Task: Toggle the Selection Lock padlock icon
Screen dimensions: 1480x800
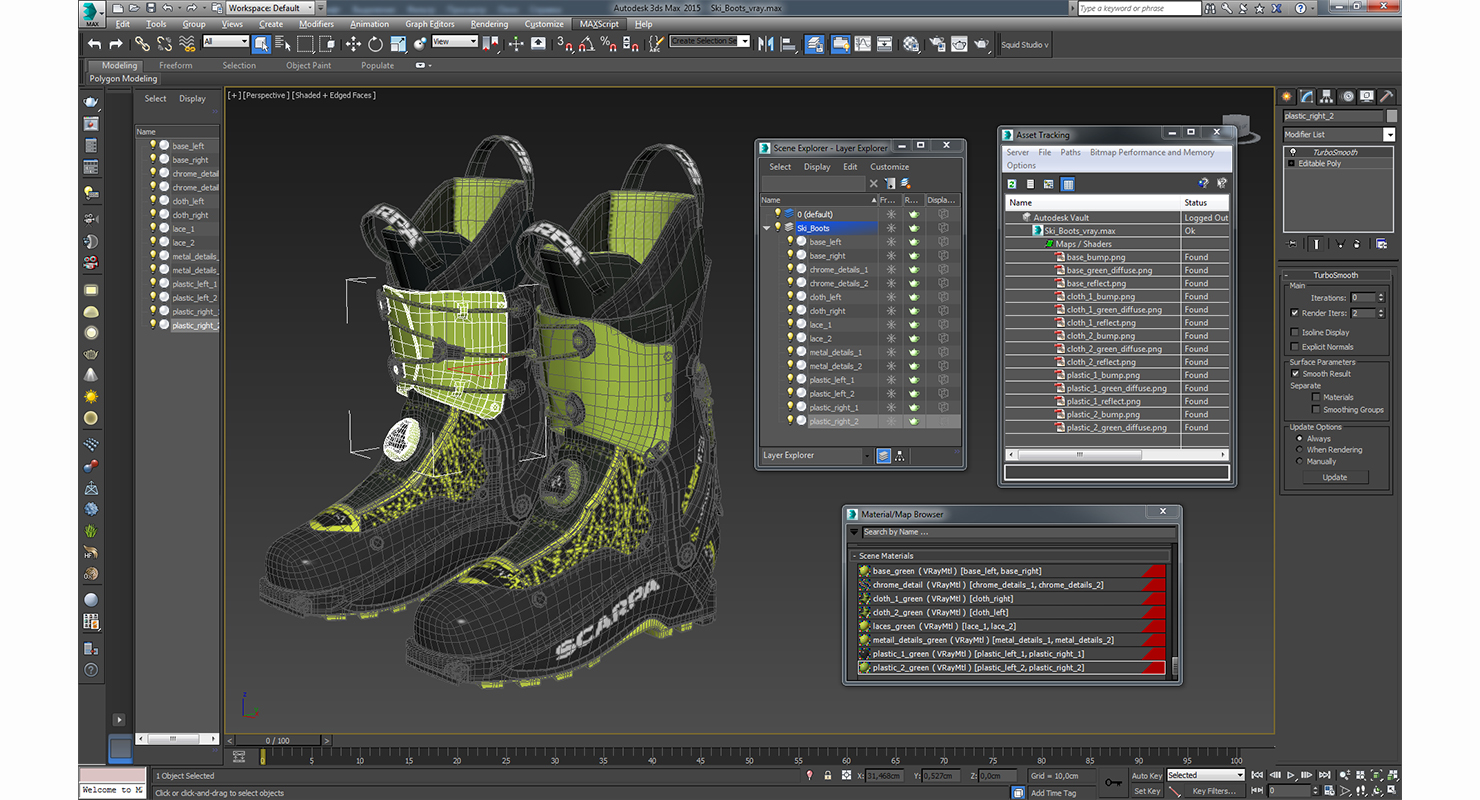Action: [x=828, y=775]
